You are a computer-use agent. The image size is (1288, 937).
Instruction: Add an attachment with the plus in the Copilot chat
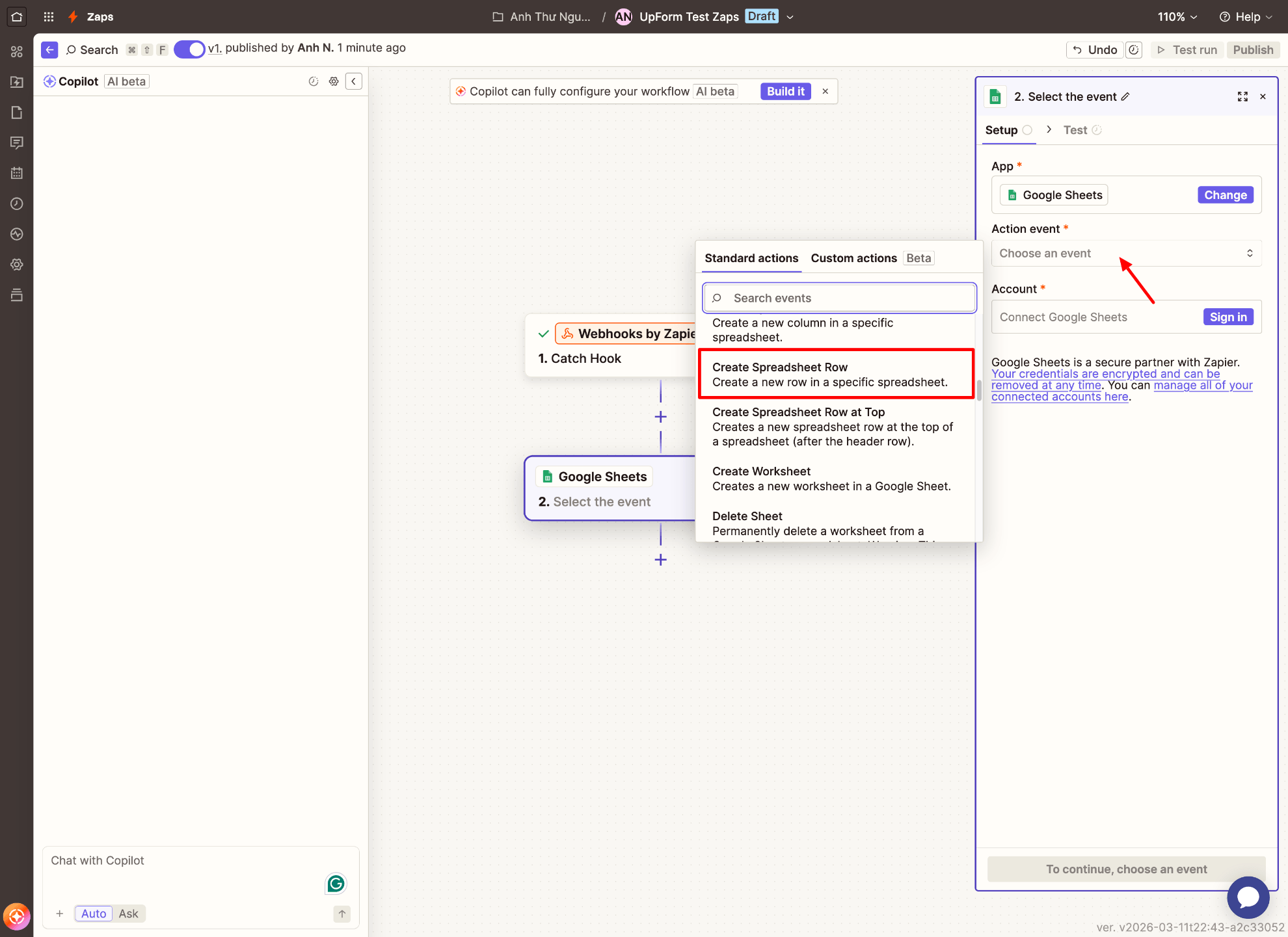pyautogui.click(x=60, y=914)
